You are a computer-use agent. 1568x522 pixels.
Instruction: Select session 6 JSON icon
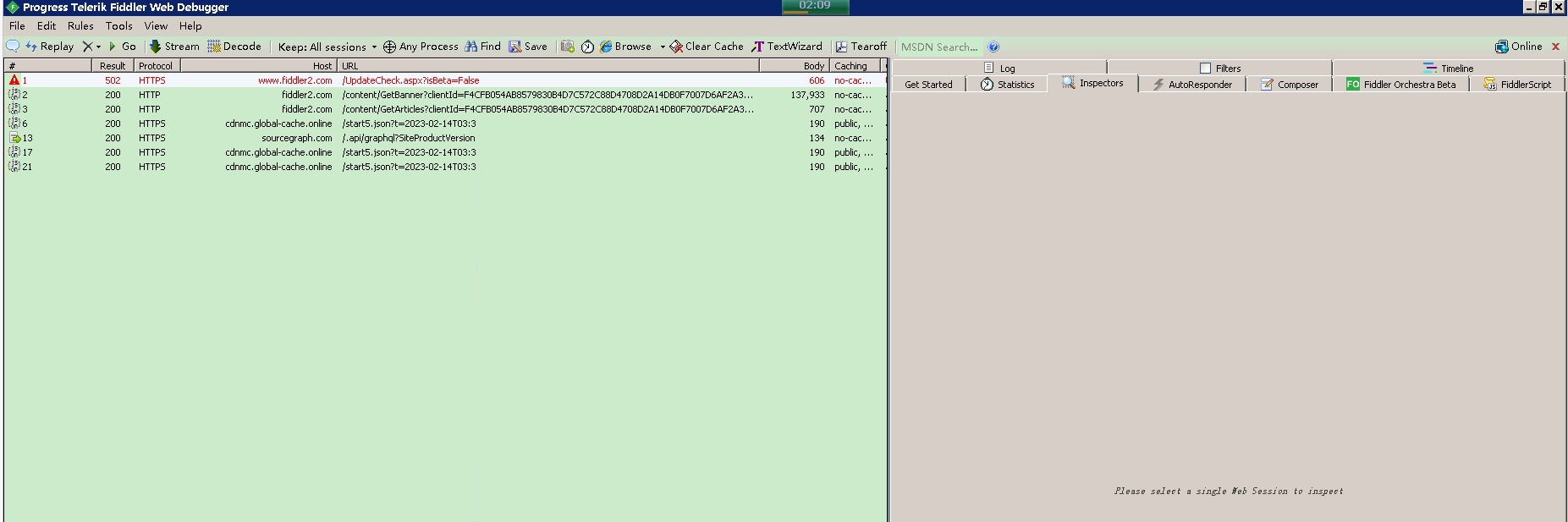(x=14, y=124)
